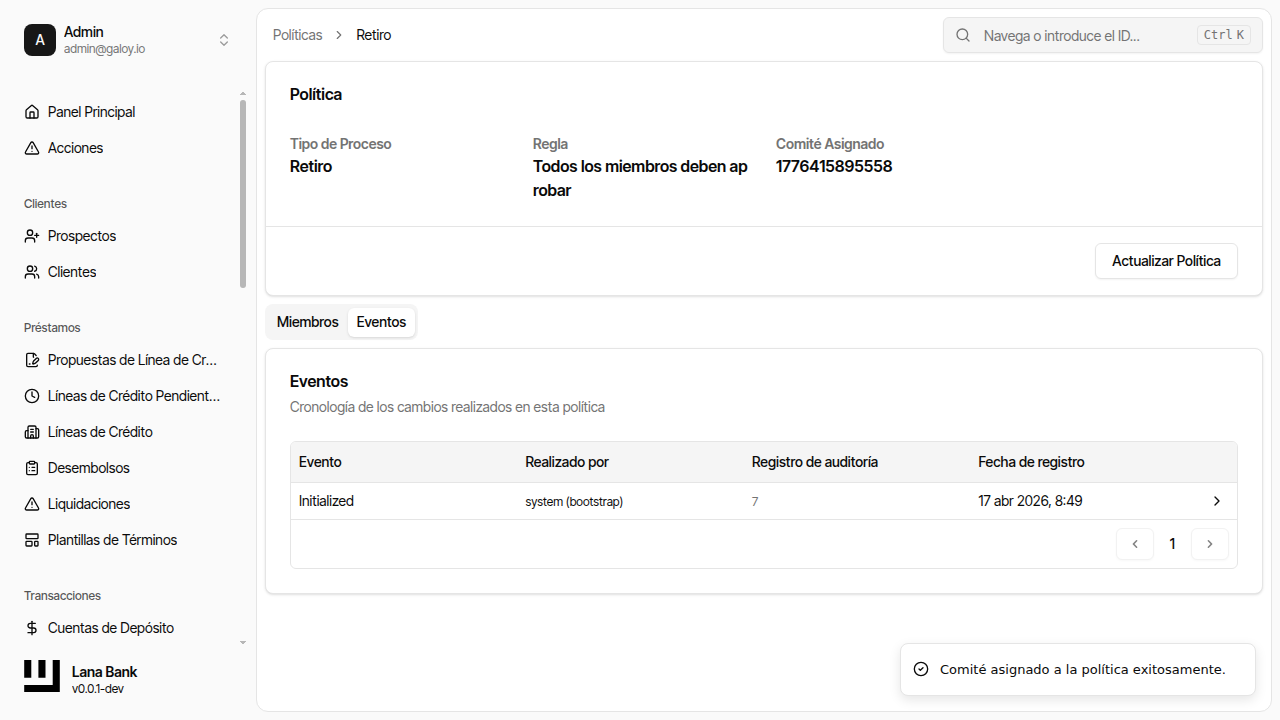This screenshot has width=1280, height=720.
Task: Select the Eventos tab
Action: click(x=380, y=321)
